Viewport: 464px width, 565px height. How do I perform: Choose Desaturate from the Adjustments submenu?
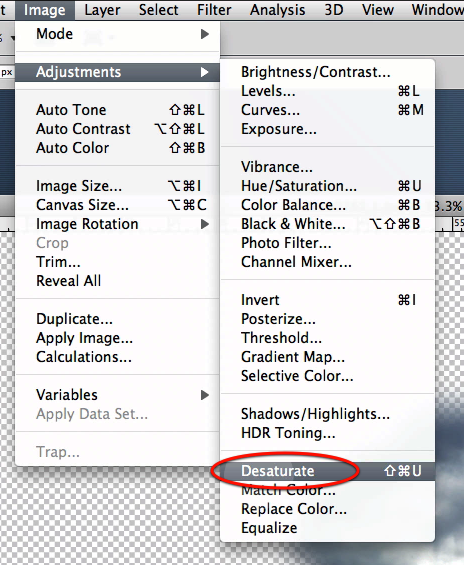coord(327,471)
